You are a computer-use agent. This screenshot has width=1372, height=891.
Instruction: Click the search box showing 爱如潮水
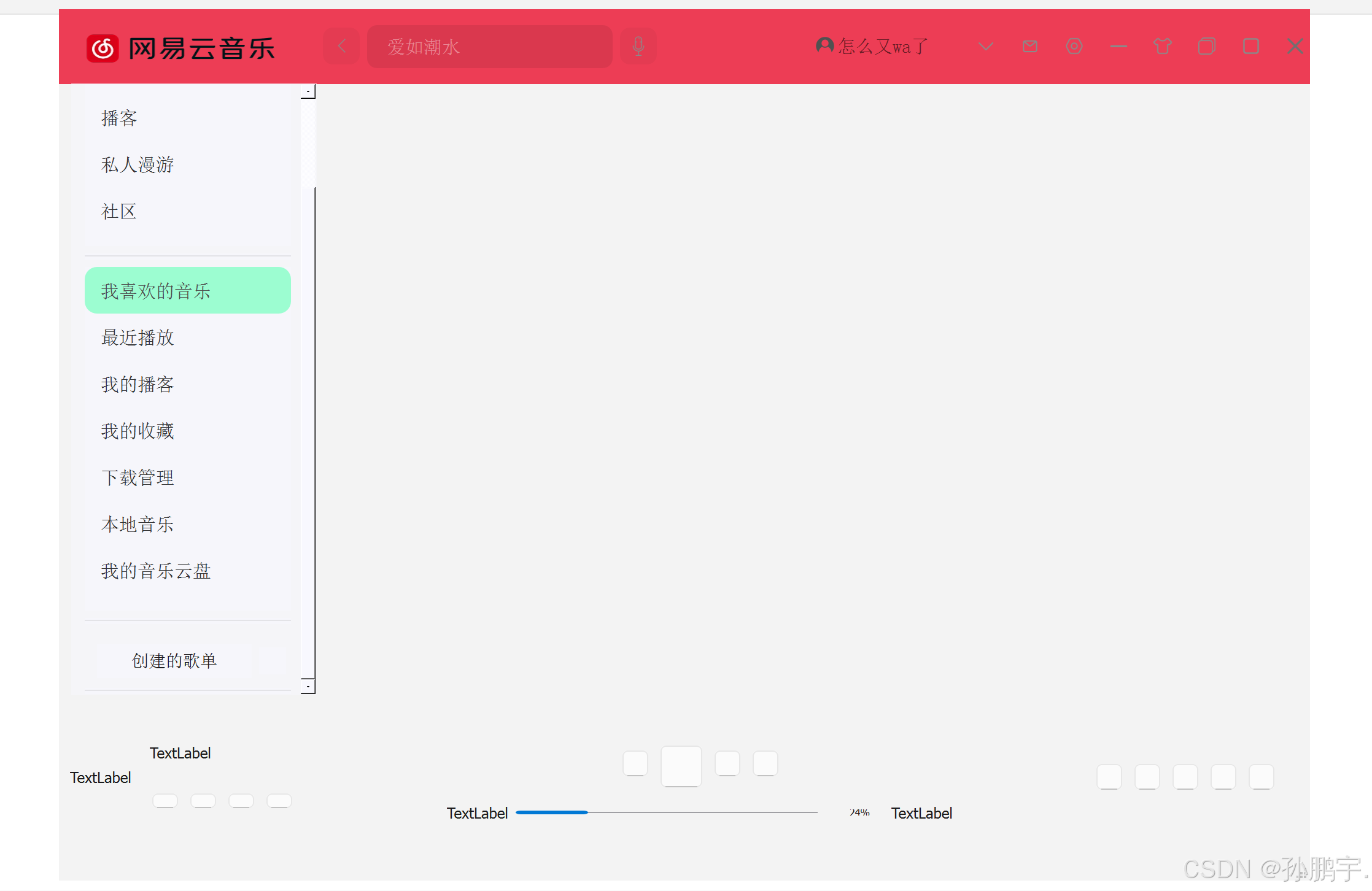489,47
